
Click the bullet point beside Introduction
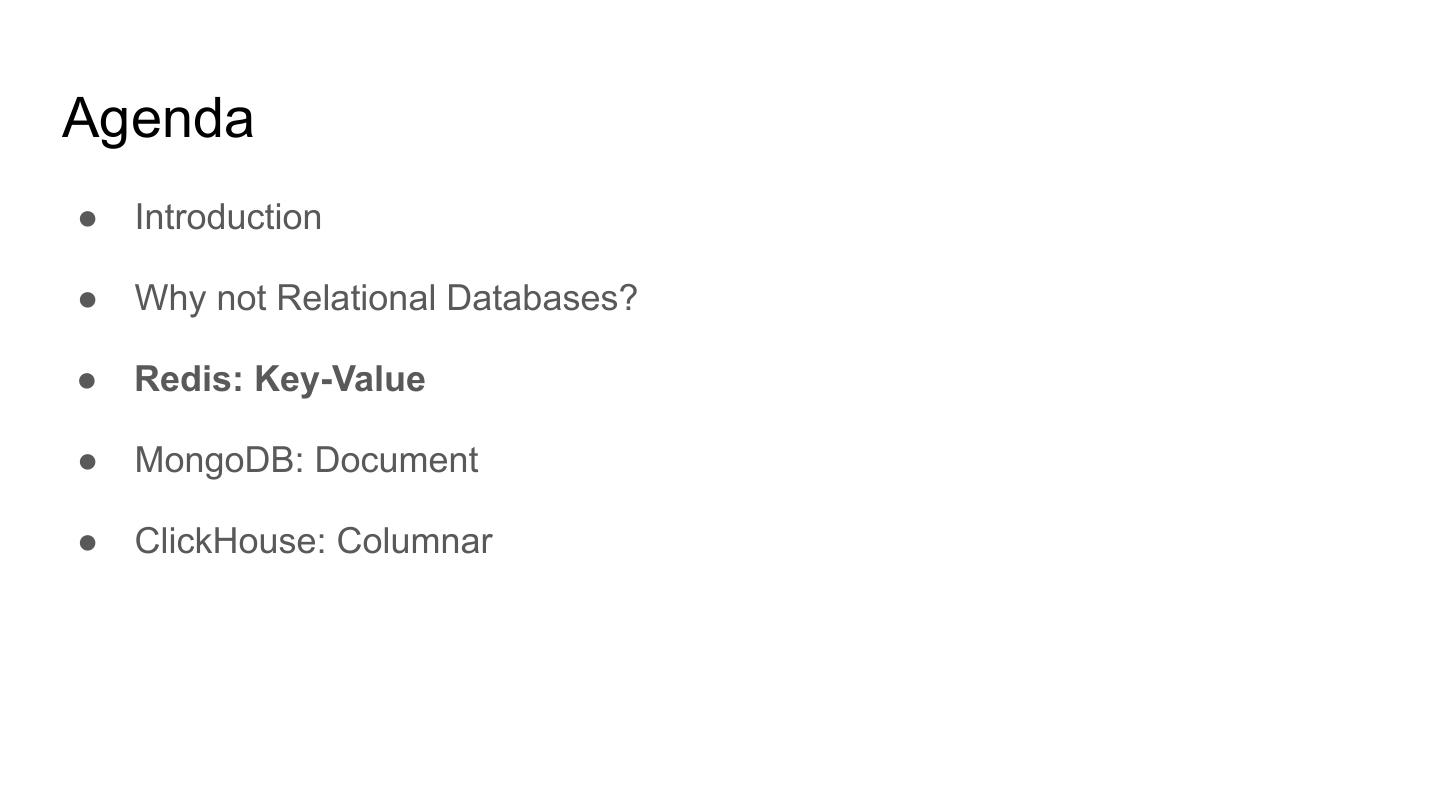click(88, 218)
